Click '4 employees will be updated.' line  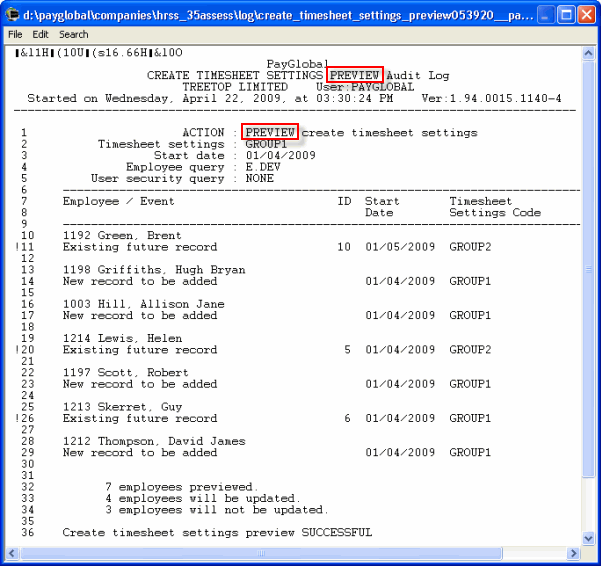203,498
